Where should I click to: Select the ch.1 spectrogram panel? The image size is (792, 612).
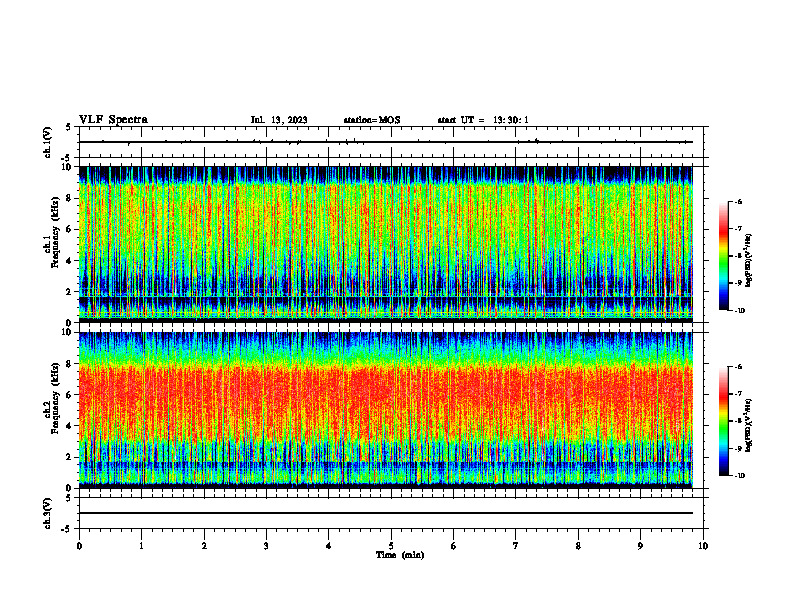click(386, 244)
